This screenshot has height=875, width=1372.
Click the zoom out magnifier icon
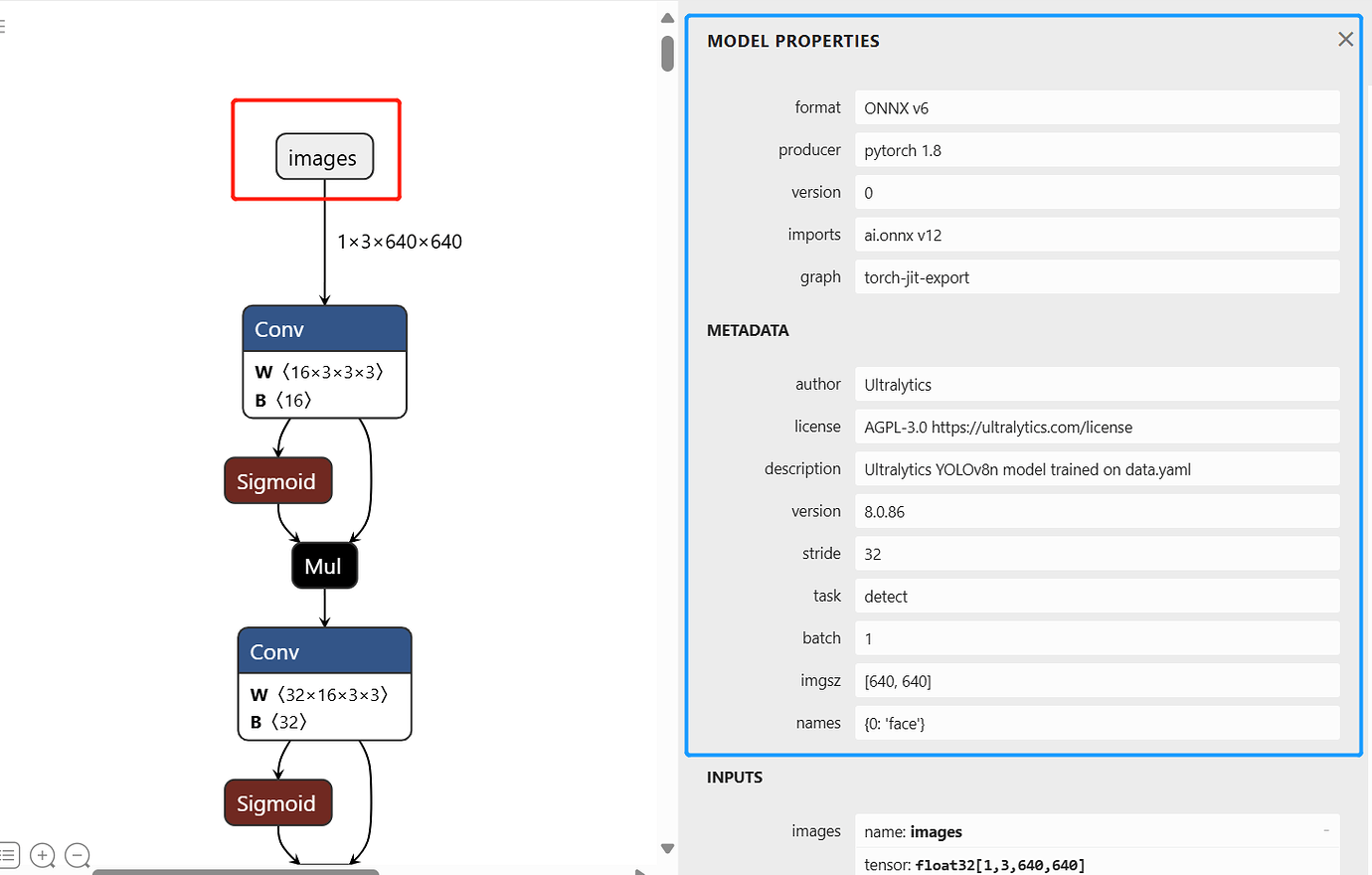tap(77, 855)
